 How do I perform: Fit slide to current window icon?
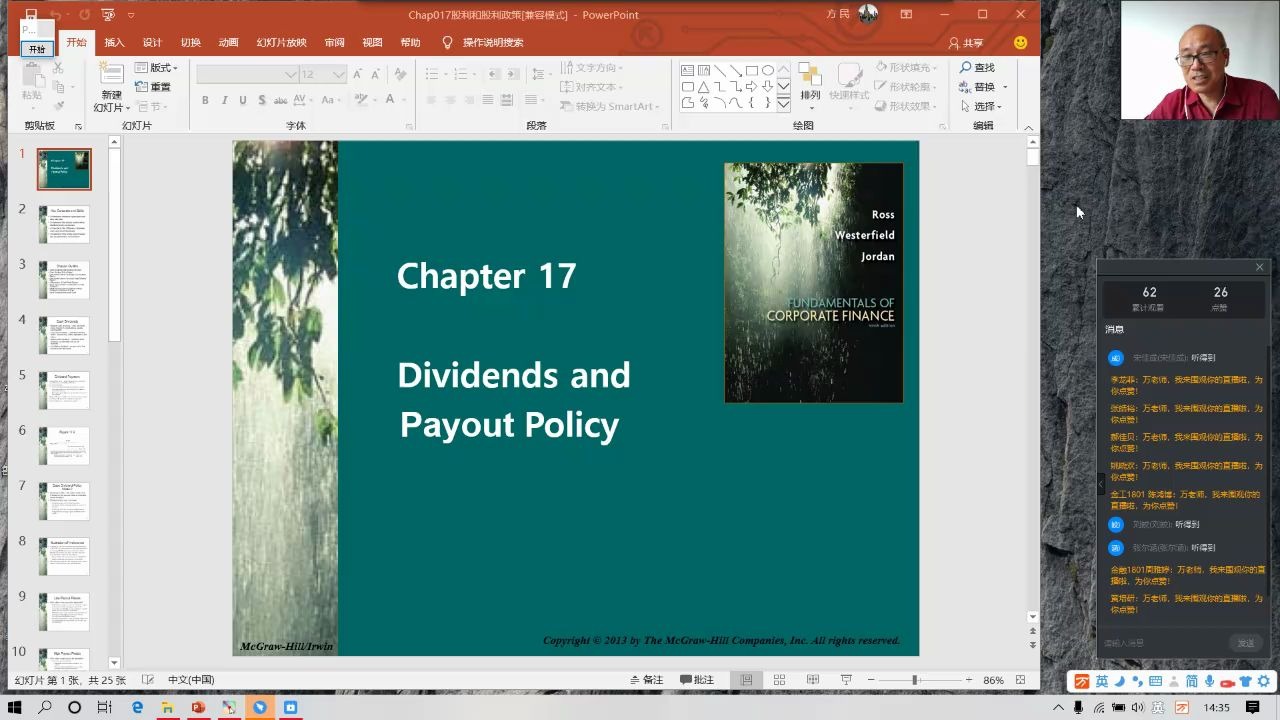tap(1021, 680)
